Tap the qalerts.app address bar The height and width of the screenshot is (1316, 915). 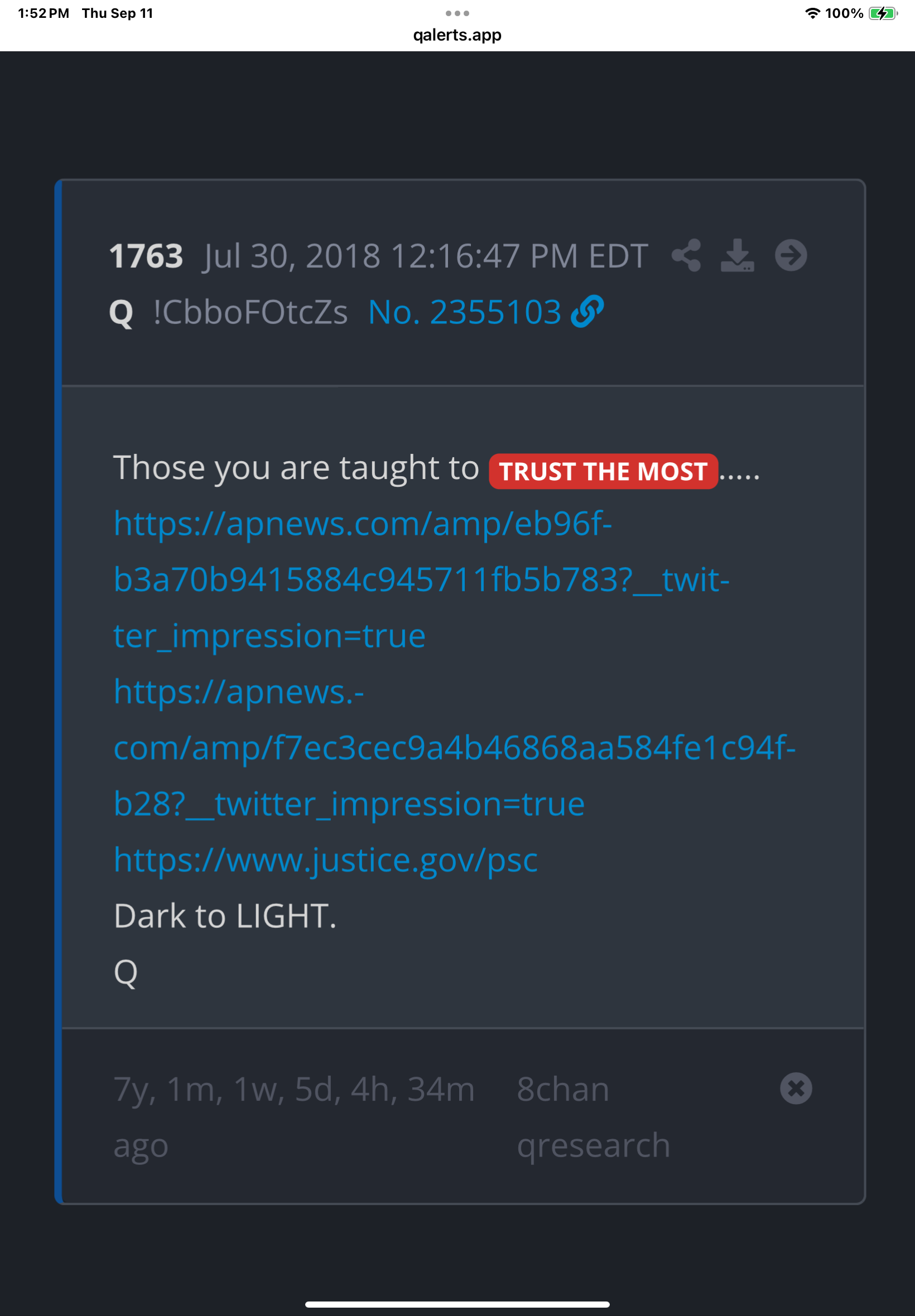click(x=458, y=35)
